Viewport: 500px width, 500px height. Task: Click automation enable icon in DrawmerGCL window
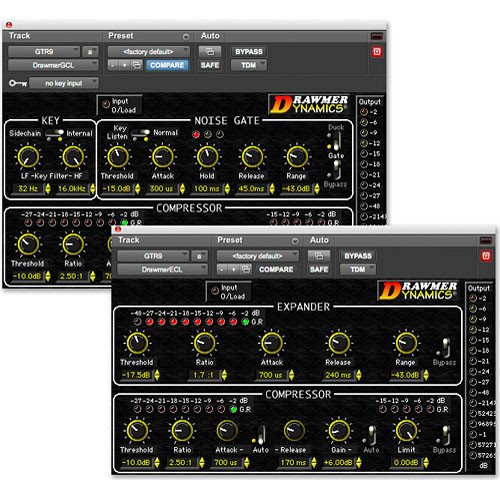(210, 51)
